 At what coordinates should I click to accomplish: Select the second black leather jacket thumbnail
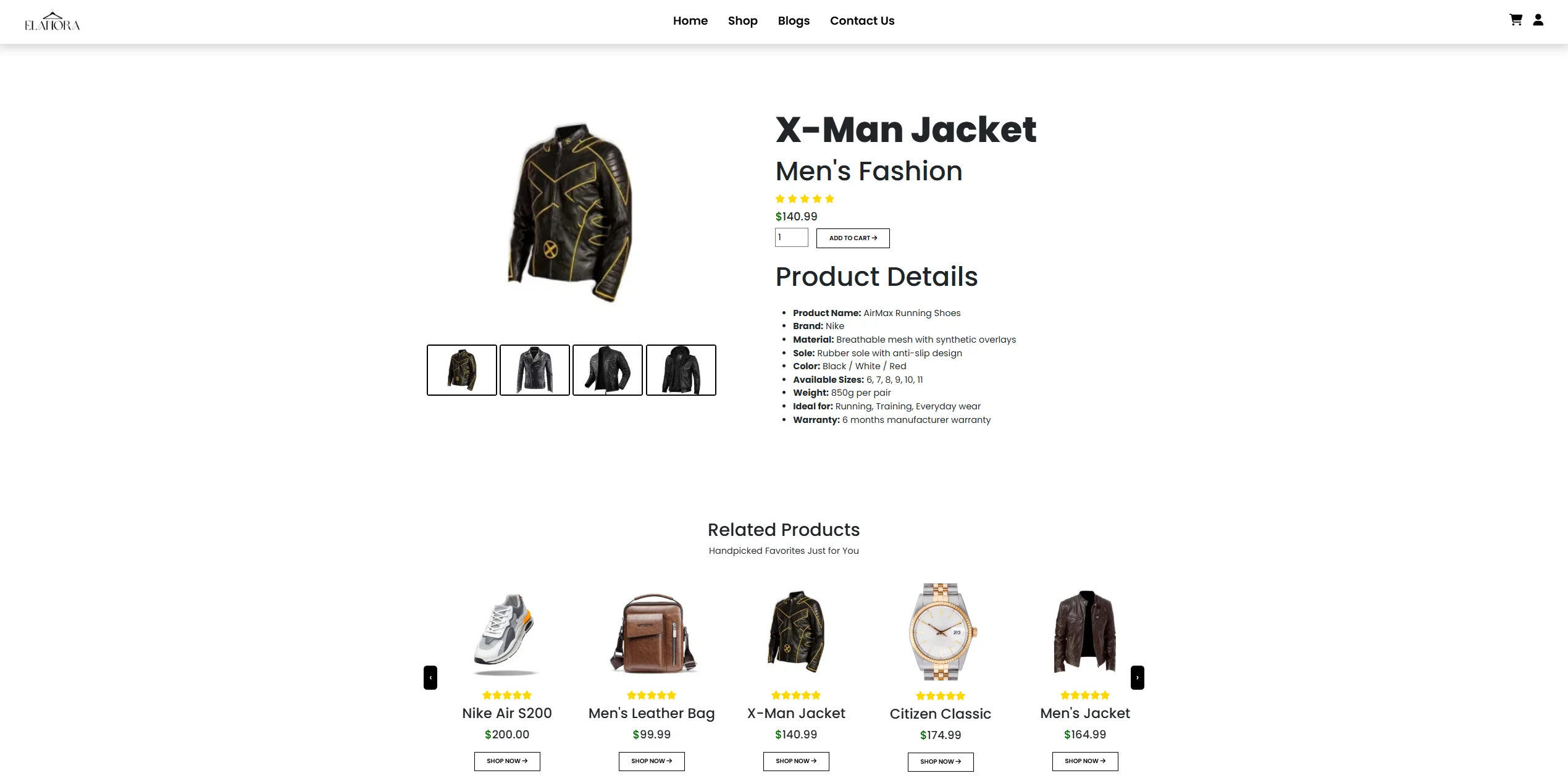click(x=535, y=370)
